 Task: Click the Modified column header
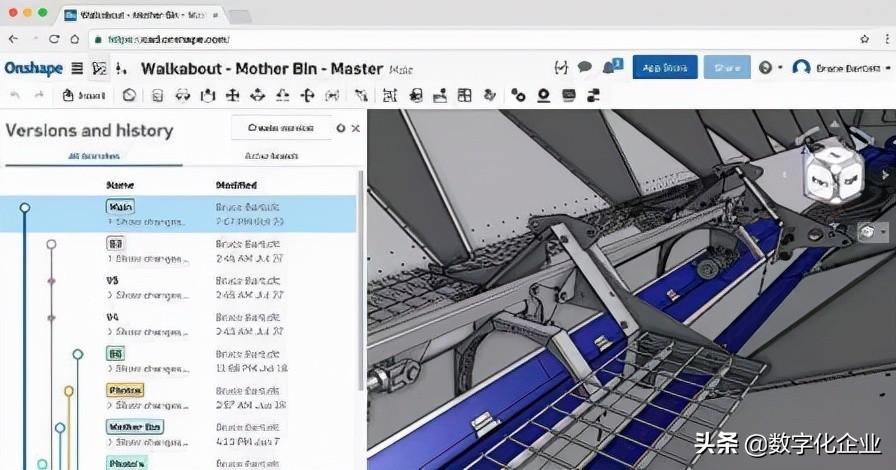236,185
